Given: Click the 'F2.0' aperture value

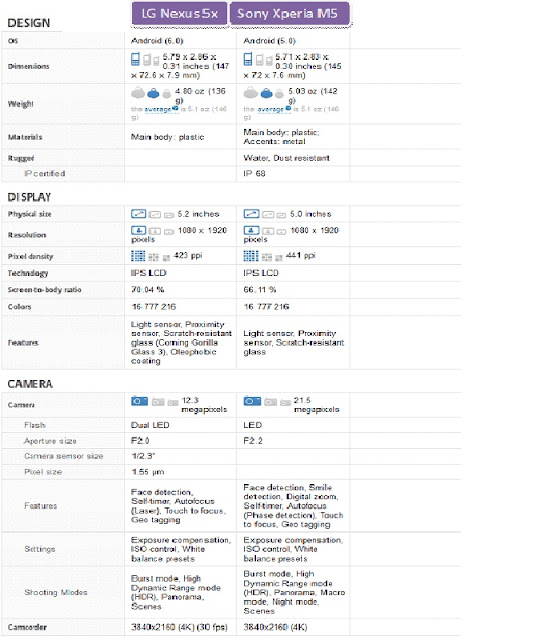Looking at the screenshot, I should click(x=140, y=441).
